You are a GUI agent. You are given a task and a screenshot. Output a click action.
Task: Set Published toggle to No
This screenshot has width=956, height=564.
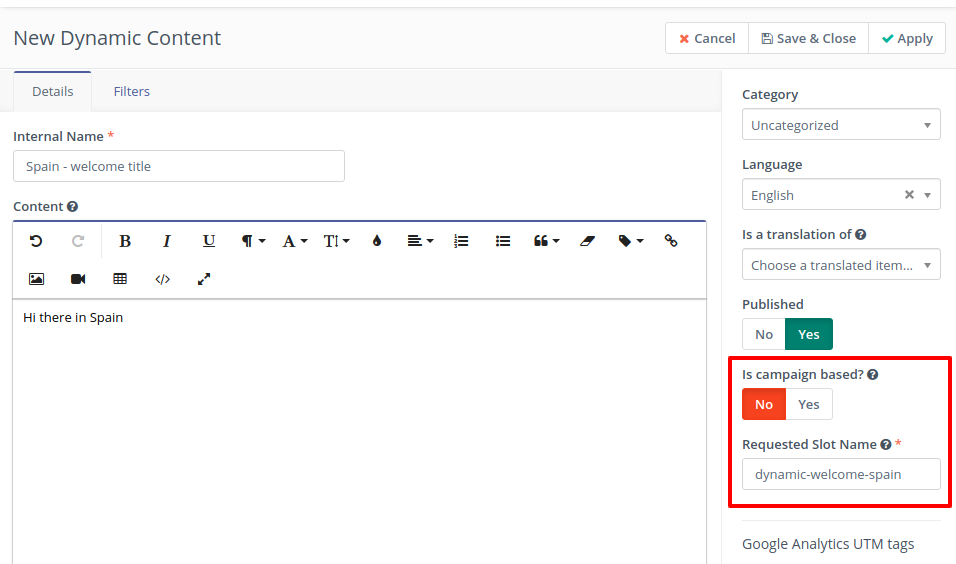click(764, 334)
